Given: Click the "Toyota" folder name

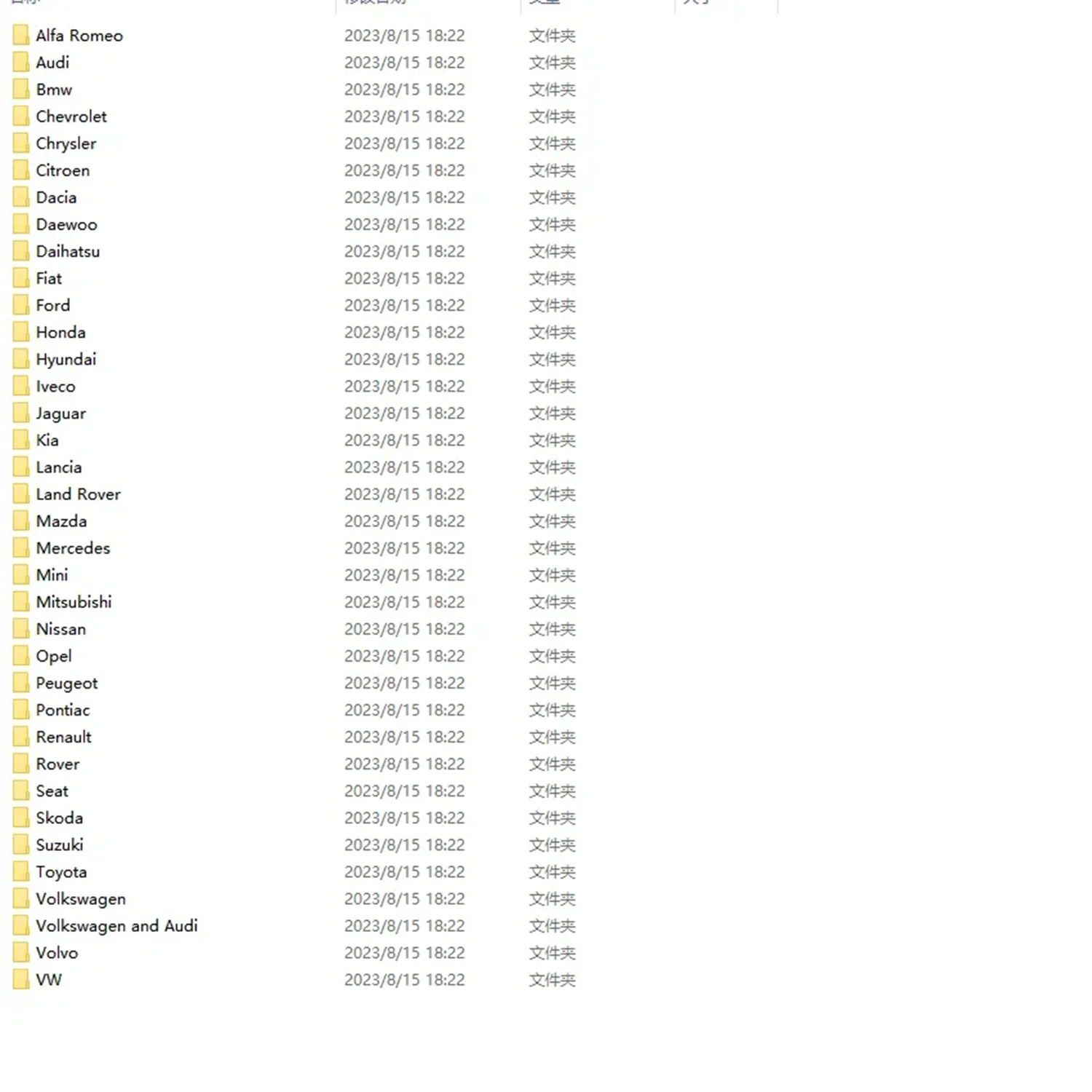Looking at the screenshot, I should tap(61, 872).
